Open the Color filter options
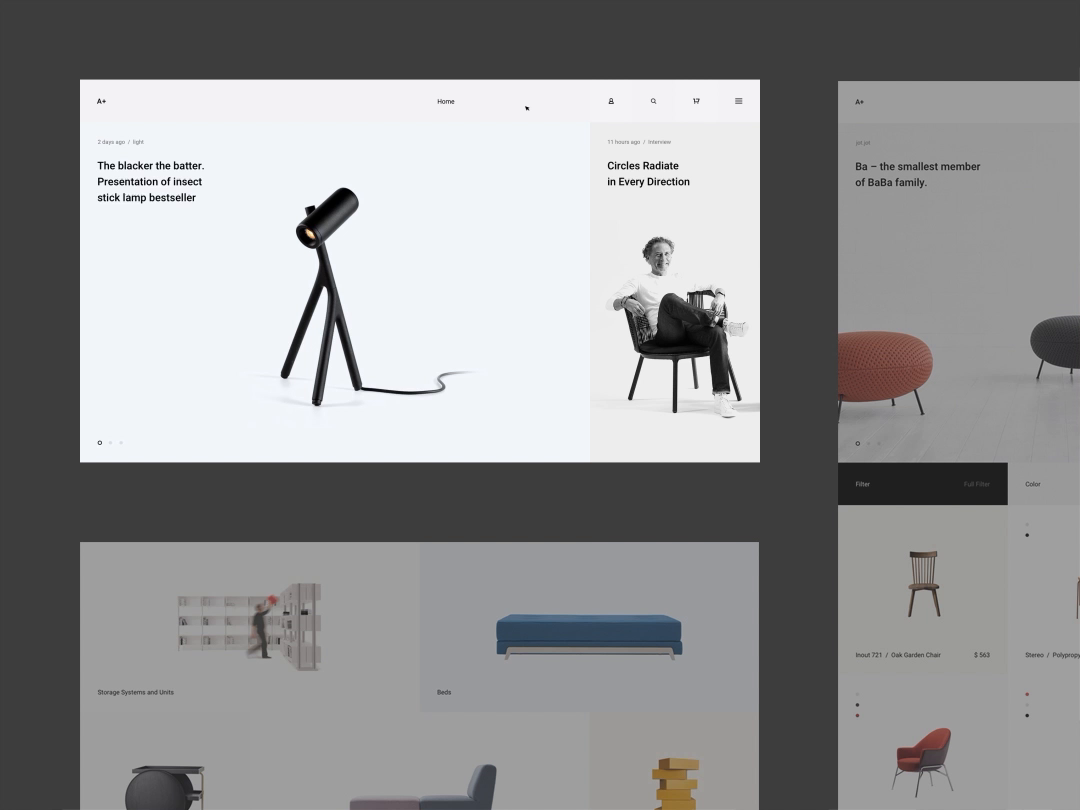This screenshot has width=1080, height=810. (x=1034, y=484)
